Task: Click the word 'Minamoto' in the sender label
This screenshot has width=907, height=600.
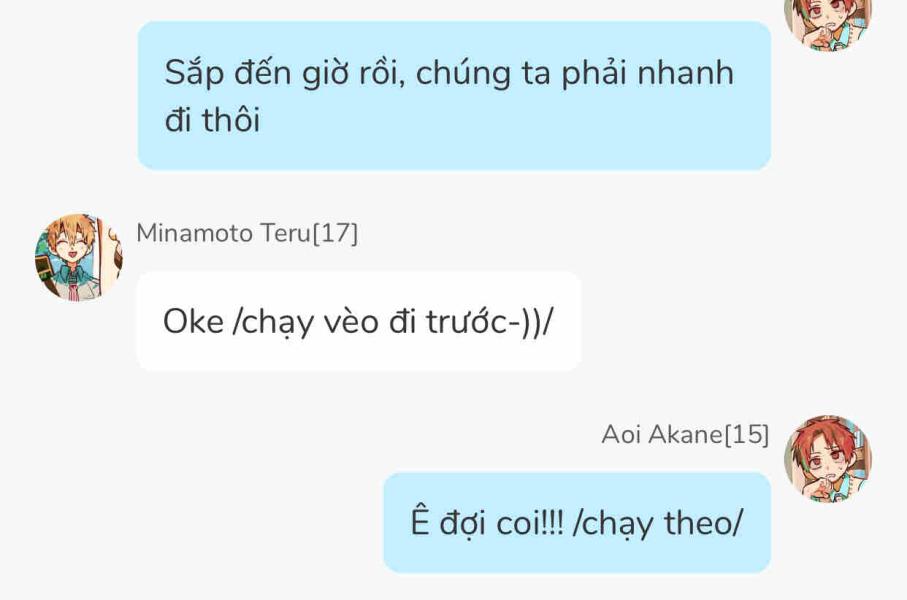Action: (x=194, y=233)
